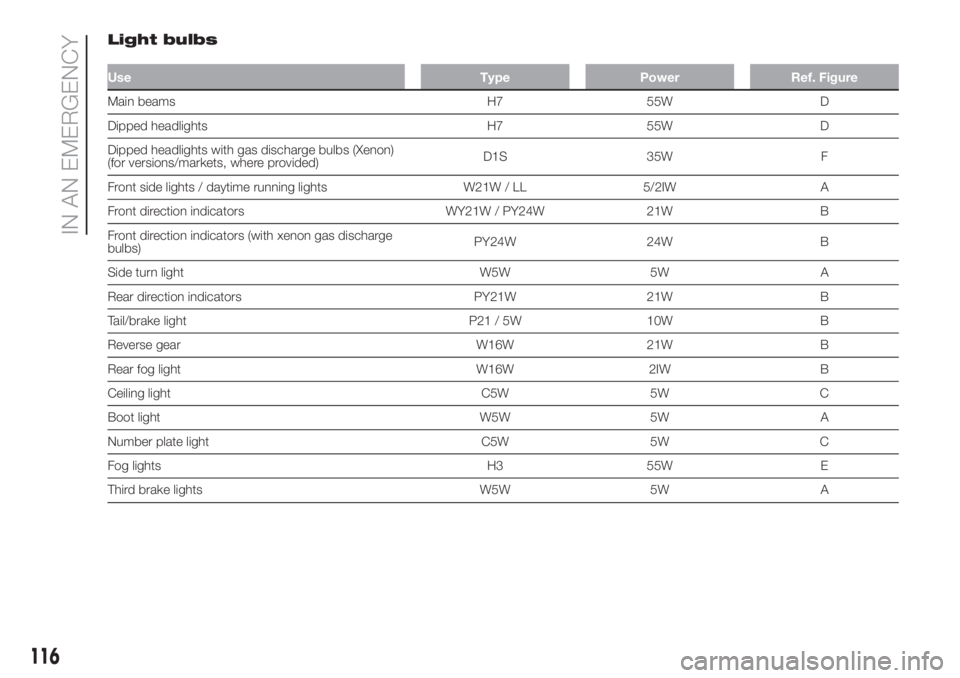Viewport: 960px width, 678px height.
Task: Click the 'WY21W / PY24W' type cell
Action: tap(495, 211)
